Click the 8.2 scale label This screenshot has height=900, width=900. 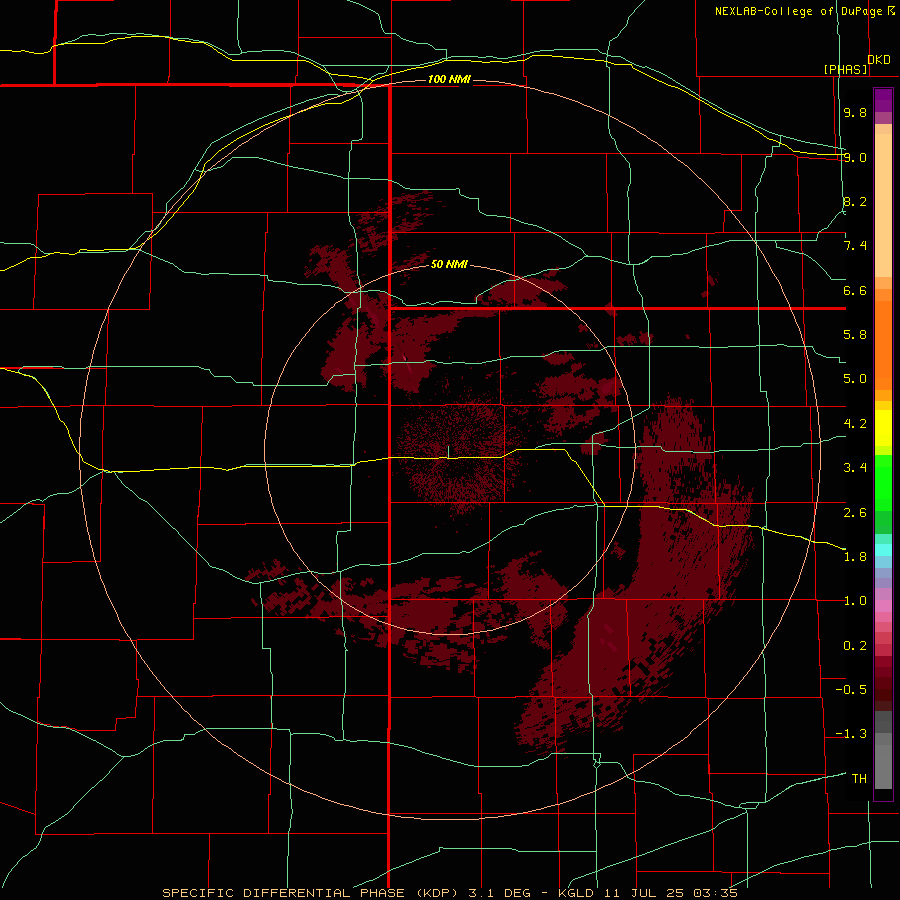855,201
